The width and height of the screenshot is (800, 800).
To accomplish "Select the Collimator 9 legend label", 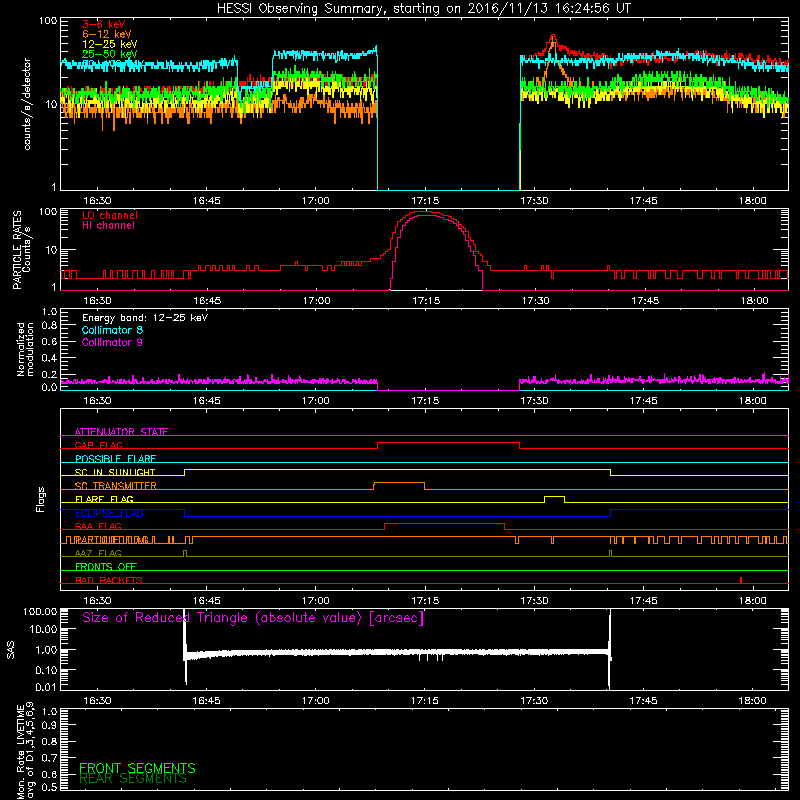I will click(x=112, y=342).
